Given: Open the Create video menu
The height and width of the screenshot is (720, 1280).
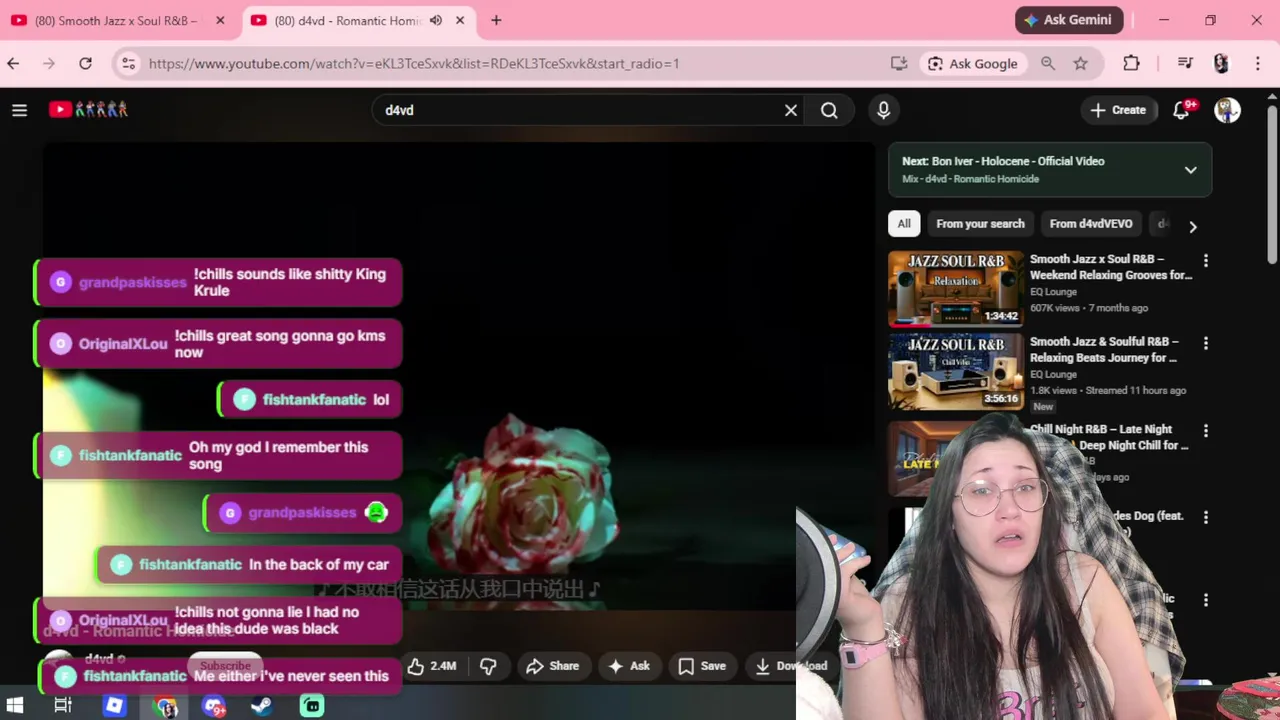Looking at the screenshot, I should coord(1118,110).
